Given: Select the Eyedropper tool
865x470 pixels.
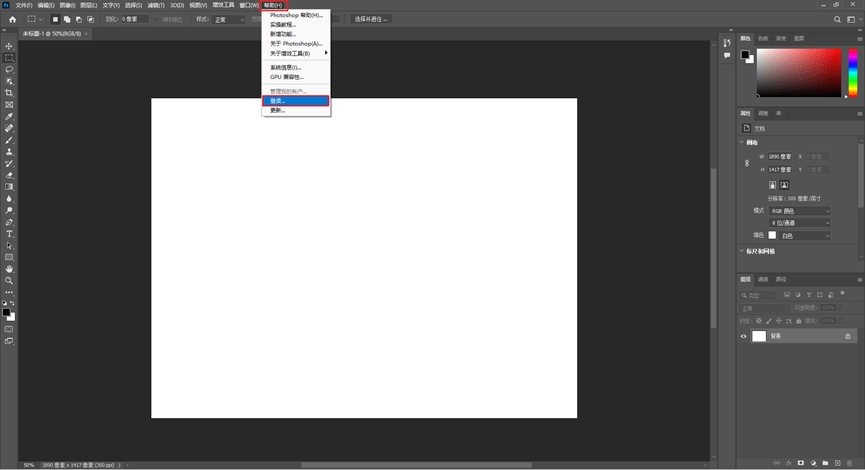Looking at the screenshot, I should click(9, 116).
